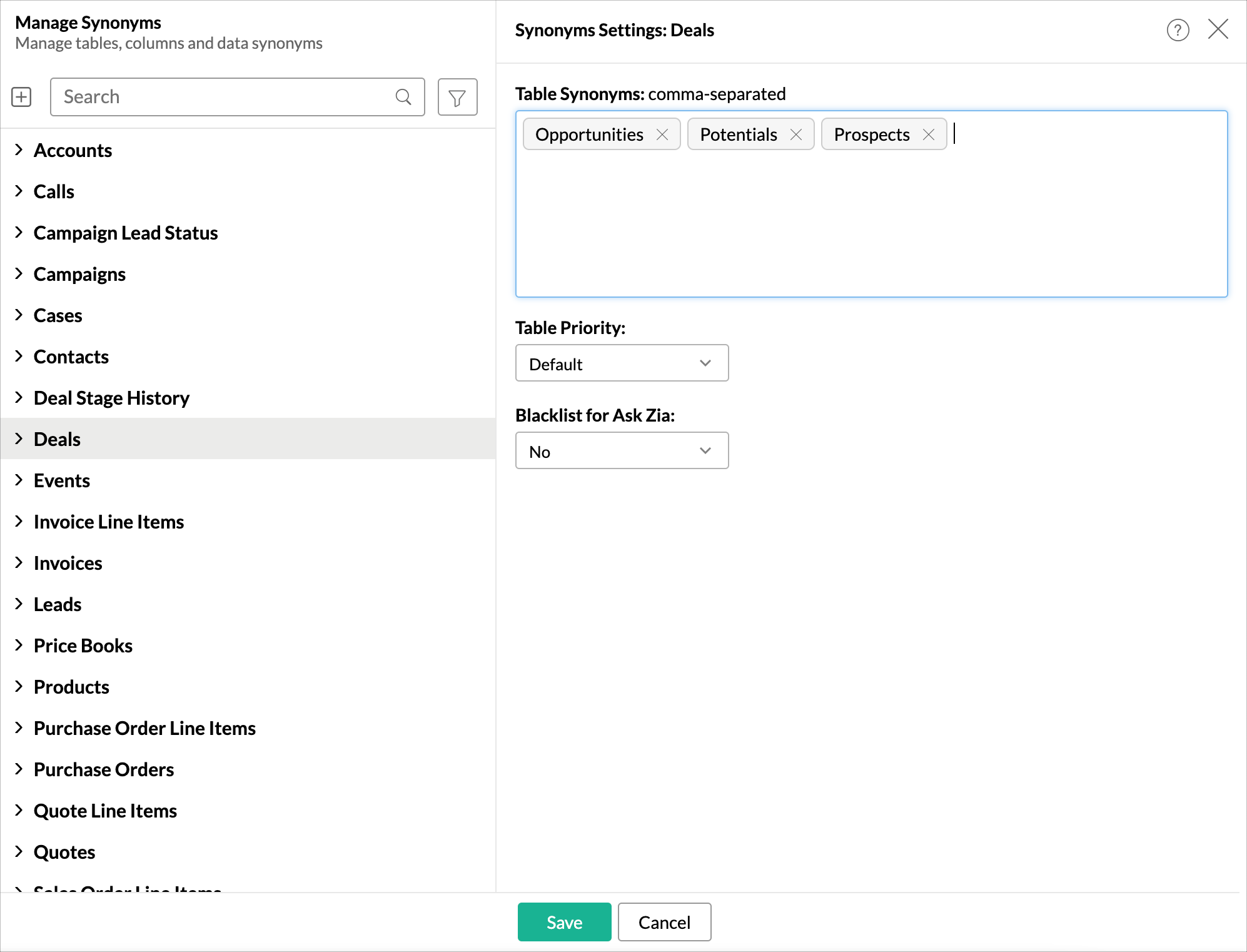Image resolution: width=1247 pixels, height=952 pixels.
Task: Open the Table Priority dropdown
Action: tap(622, 363)
